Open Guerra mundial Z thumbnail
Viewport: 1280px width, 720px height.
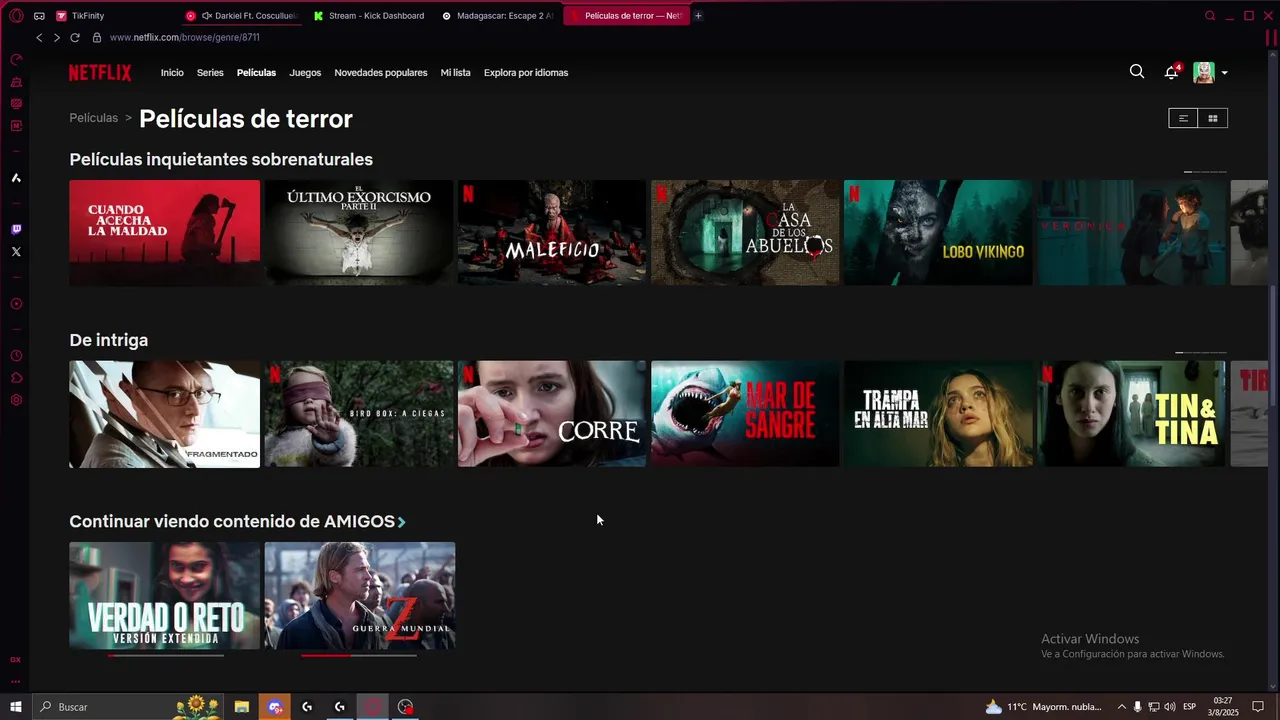(359, 595)
